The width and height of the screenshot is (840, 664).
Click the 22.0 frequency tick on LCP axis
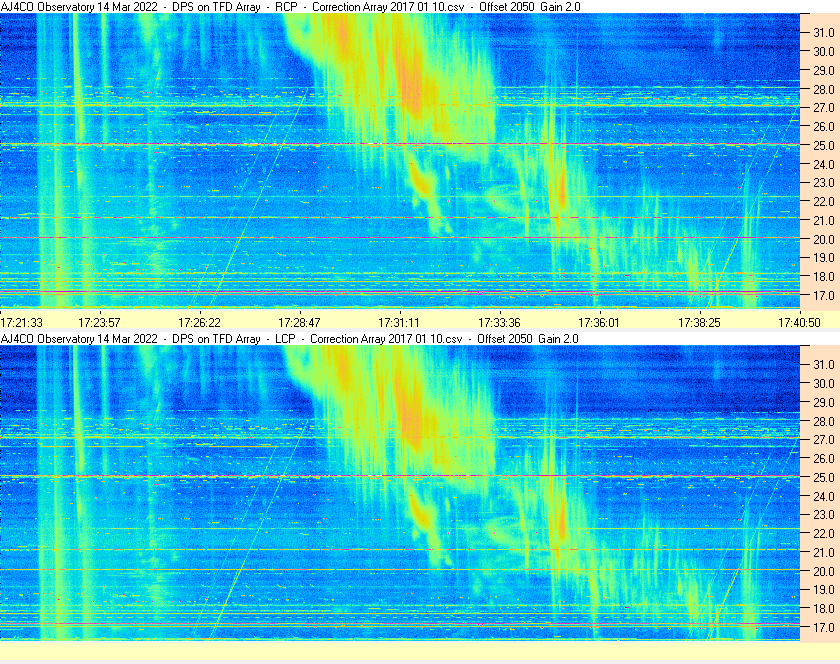pos(824,533)
